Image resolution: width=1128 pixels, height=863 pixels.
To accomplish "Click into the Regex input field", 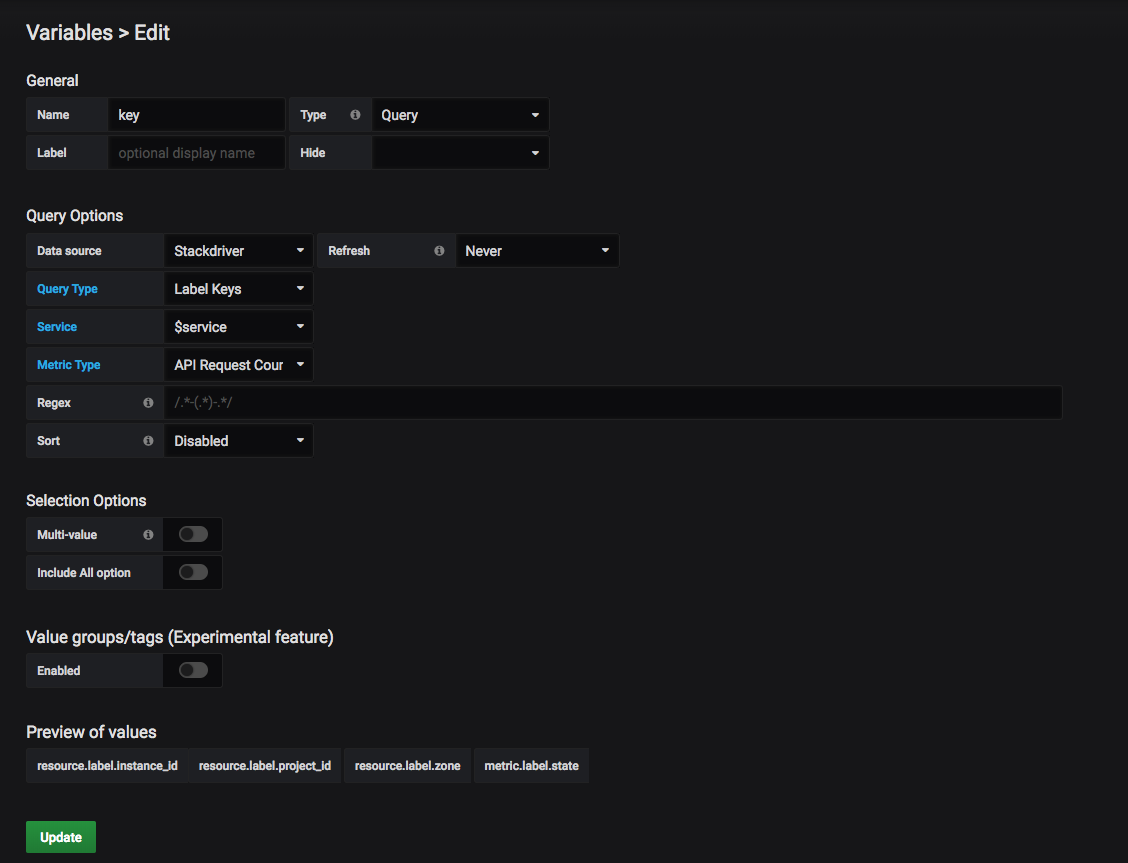I will click(612, 403).
